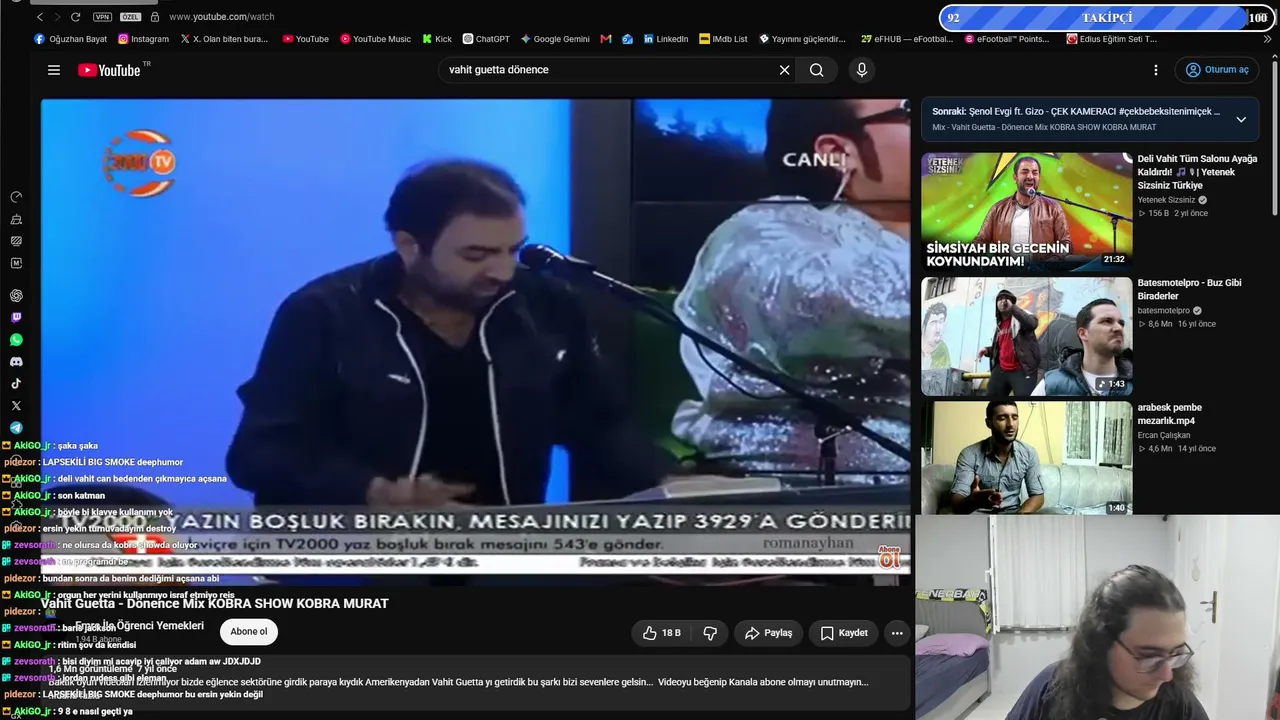Open YouTube settings three-dot menu

coord(1156,70)
